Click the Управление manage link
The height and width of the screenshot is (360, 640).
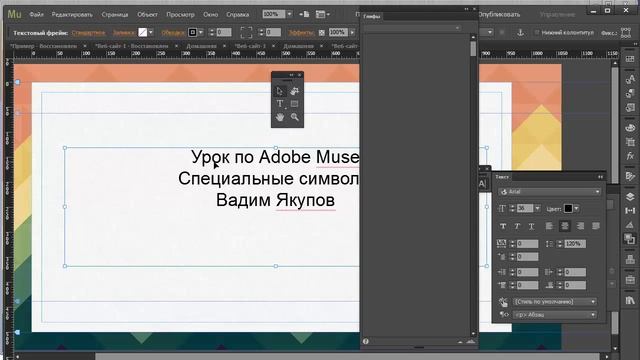tap(557, 14)
